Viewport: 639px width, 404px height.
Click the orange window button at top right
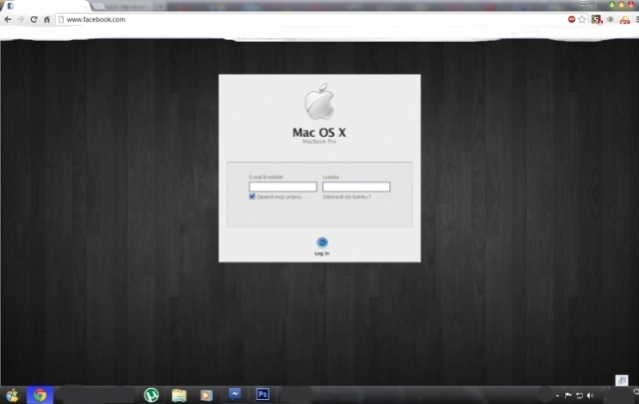tap(621, 4)
